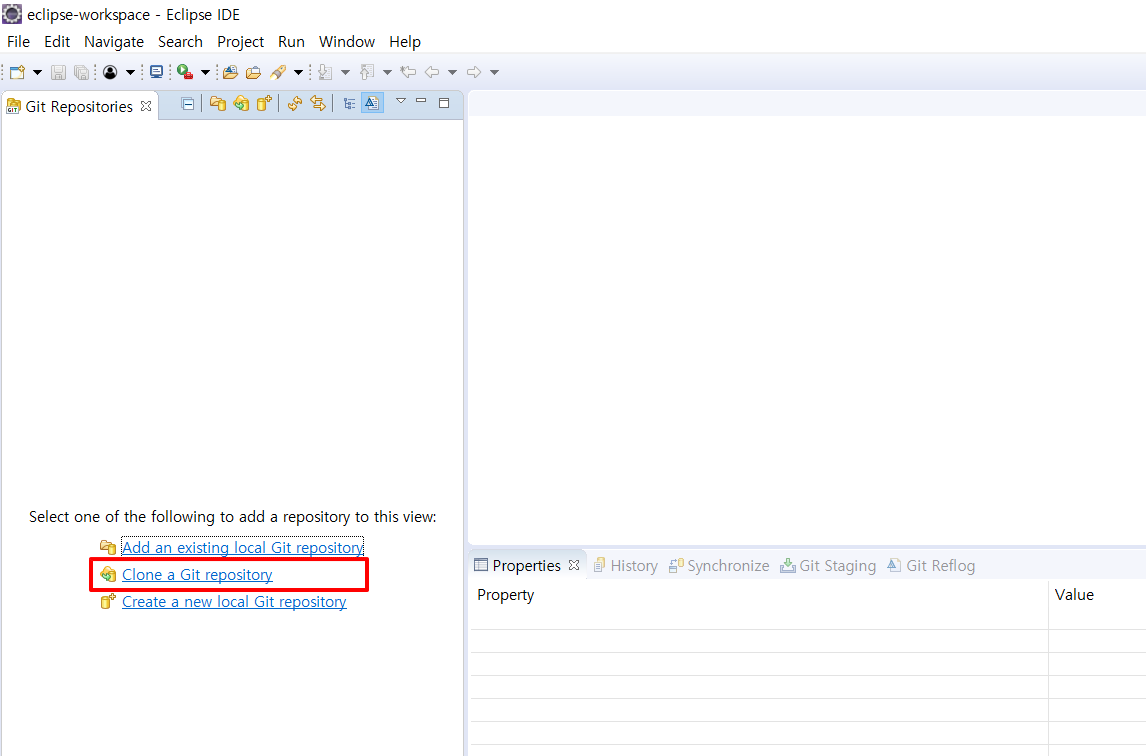Viewport: 1146px width, 756px height.
Task: Switch to the Git Reflog tab
Action: 931,566
